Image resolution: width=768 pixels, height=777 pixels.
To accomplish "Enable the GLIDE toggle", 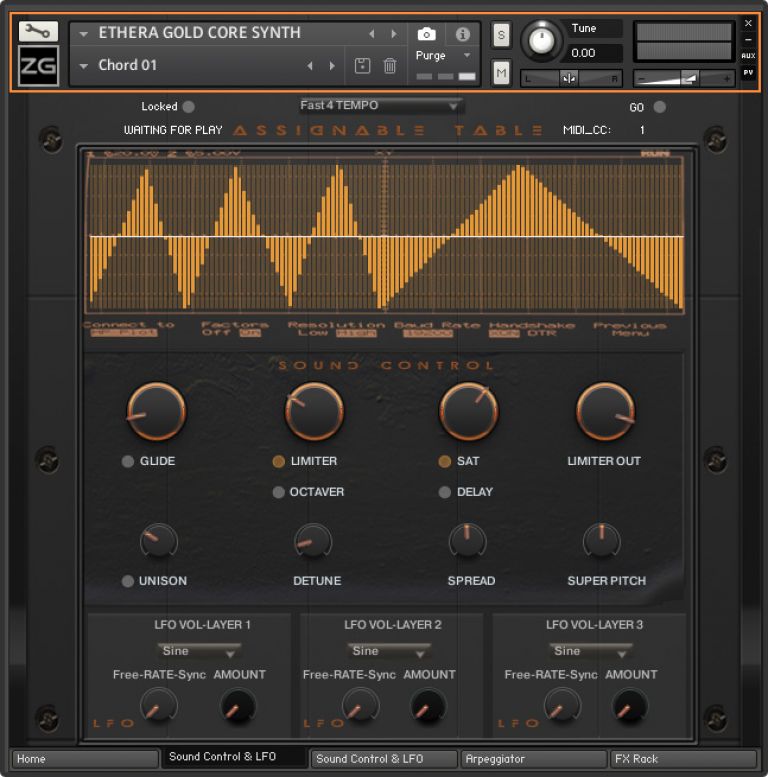I will 128,461.
